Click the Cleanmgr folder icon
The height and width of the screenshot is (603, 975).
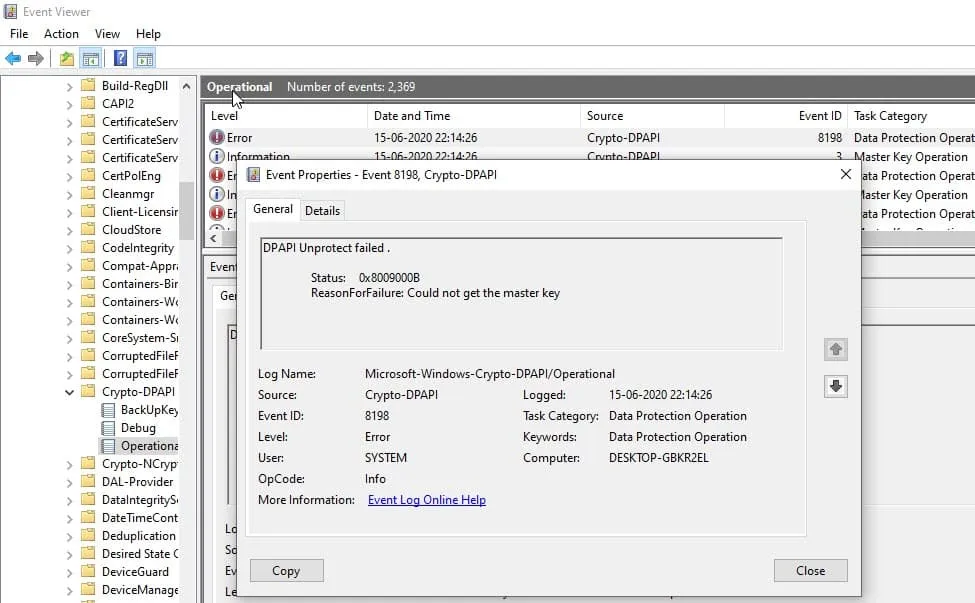click(89, 193)
